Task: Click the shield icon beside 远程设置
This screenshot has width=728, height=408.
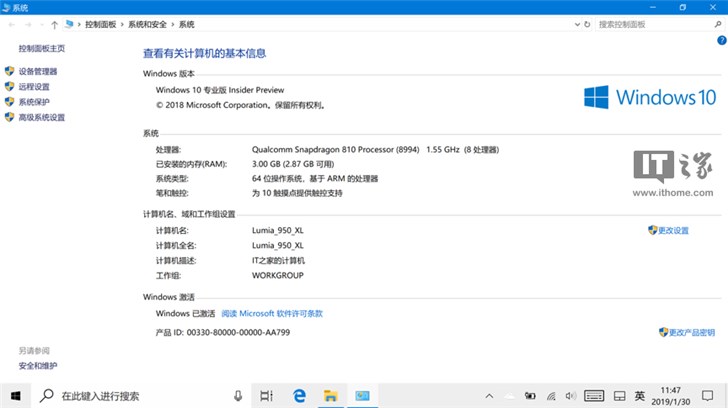Action: click(x=9, y=86)
